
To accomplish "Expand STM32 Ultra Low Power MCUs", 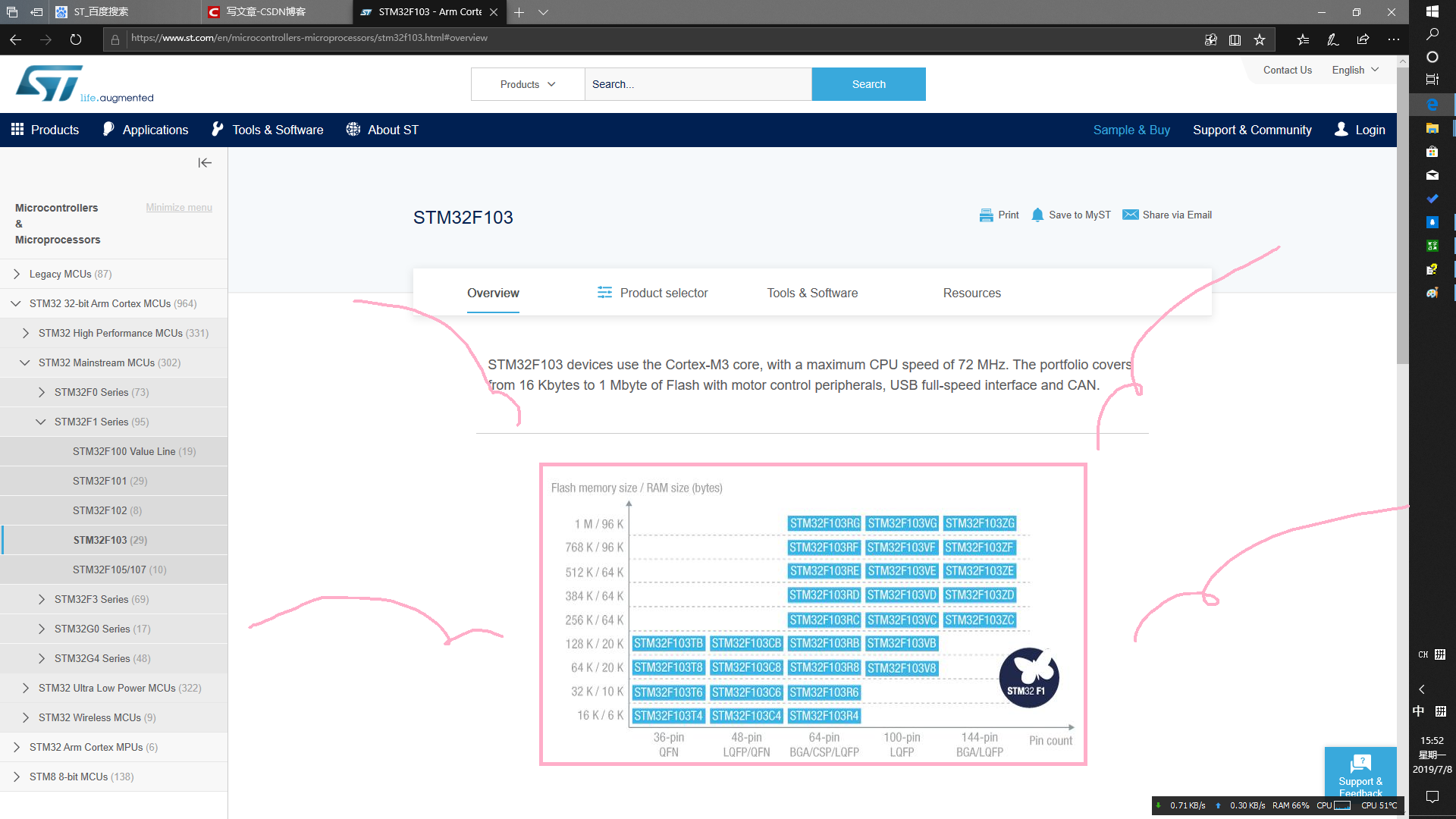I will 26,688.
